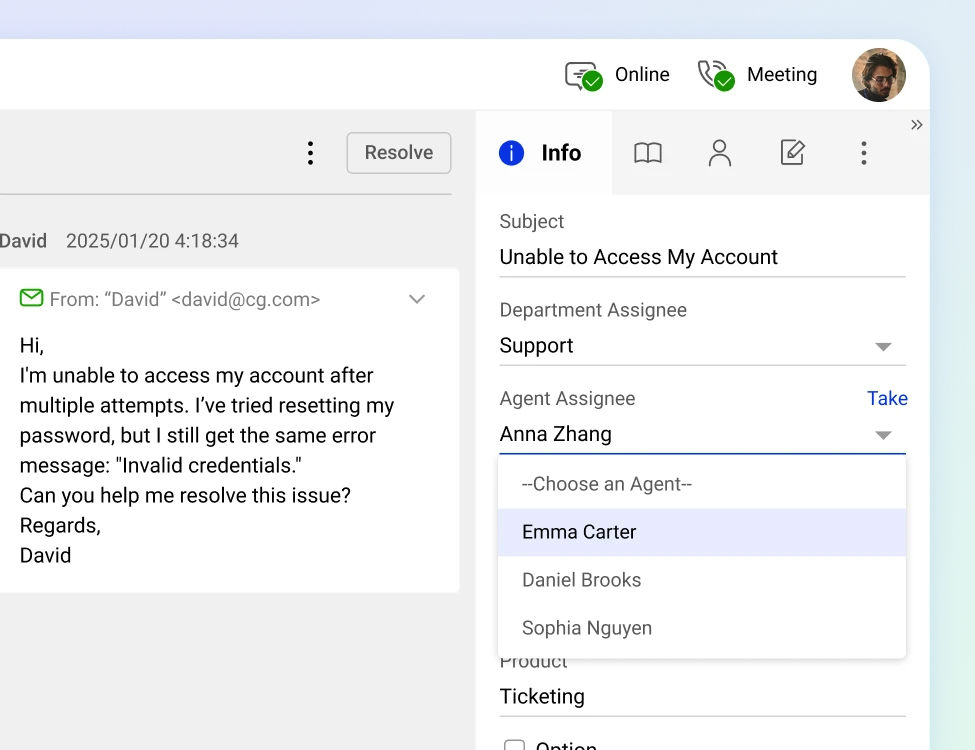
Task: Select Emma Carter as agent
Action: click(x=701, y=532)
